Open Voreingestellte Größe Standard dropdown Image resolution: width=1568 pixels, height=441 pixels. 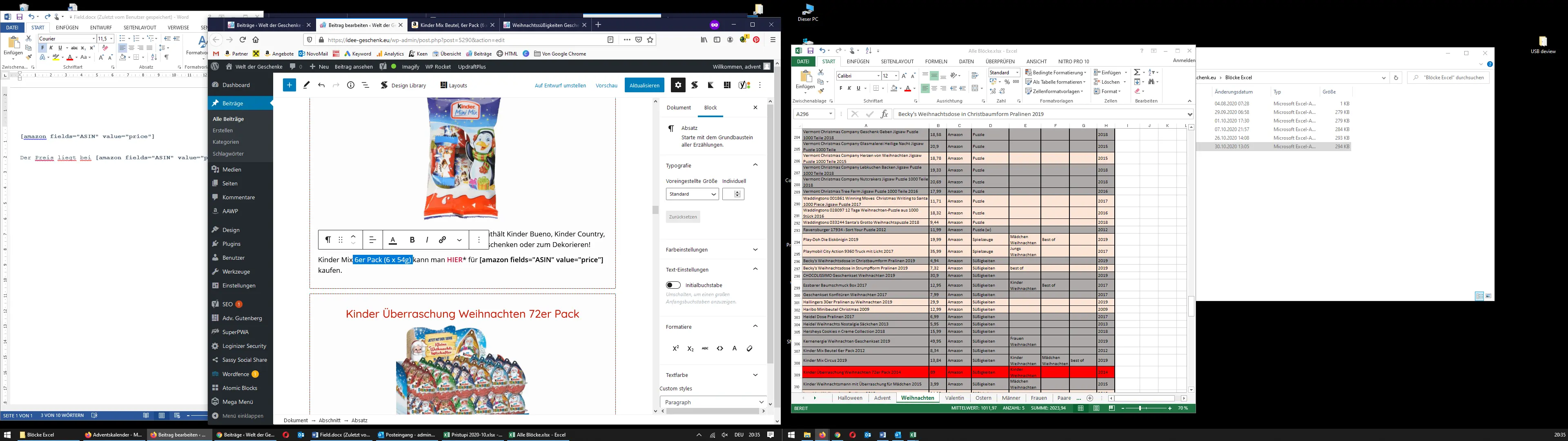pyautogui.click(x=692, y=194)
